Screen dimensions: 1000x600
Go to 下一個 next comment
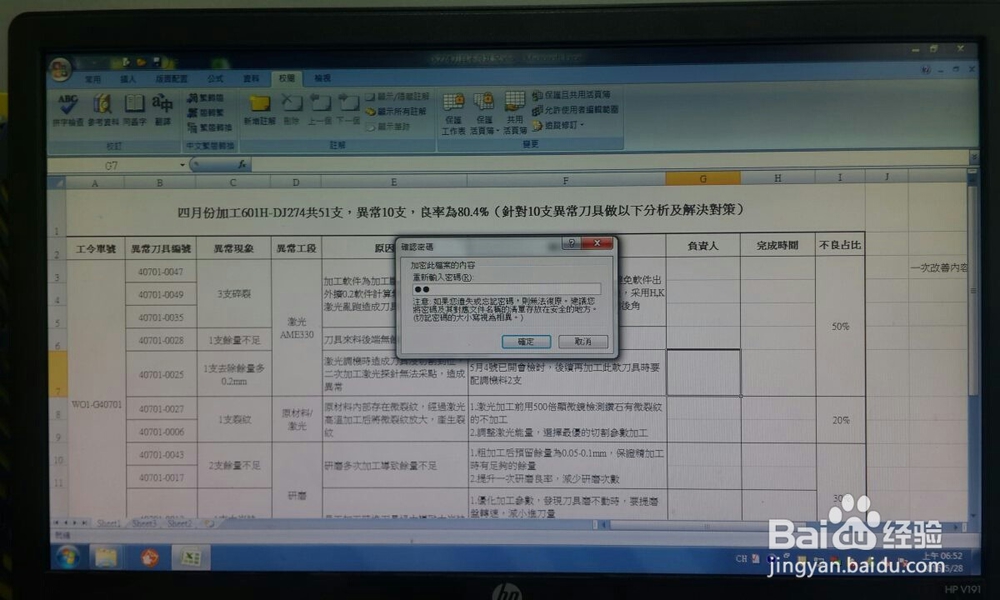(x=348, y=109)
